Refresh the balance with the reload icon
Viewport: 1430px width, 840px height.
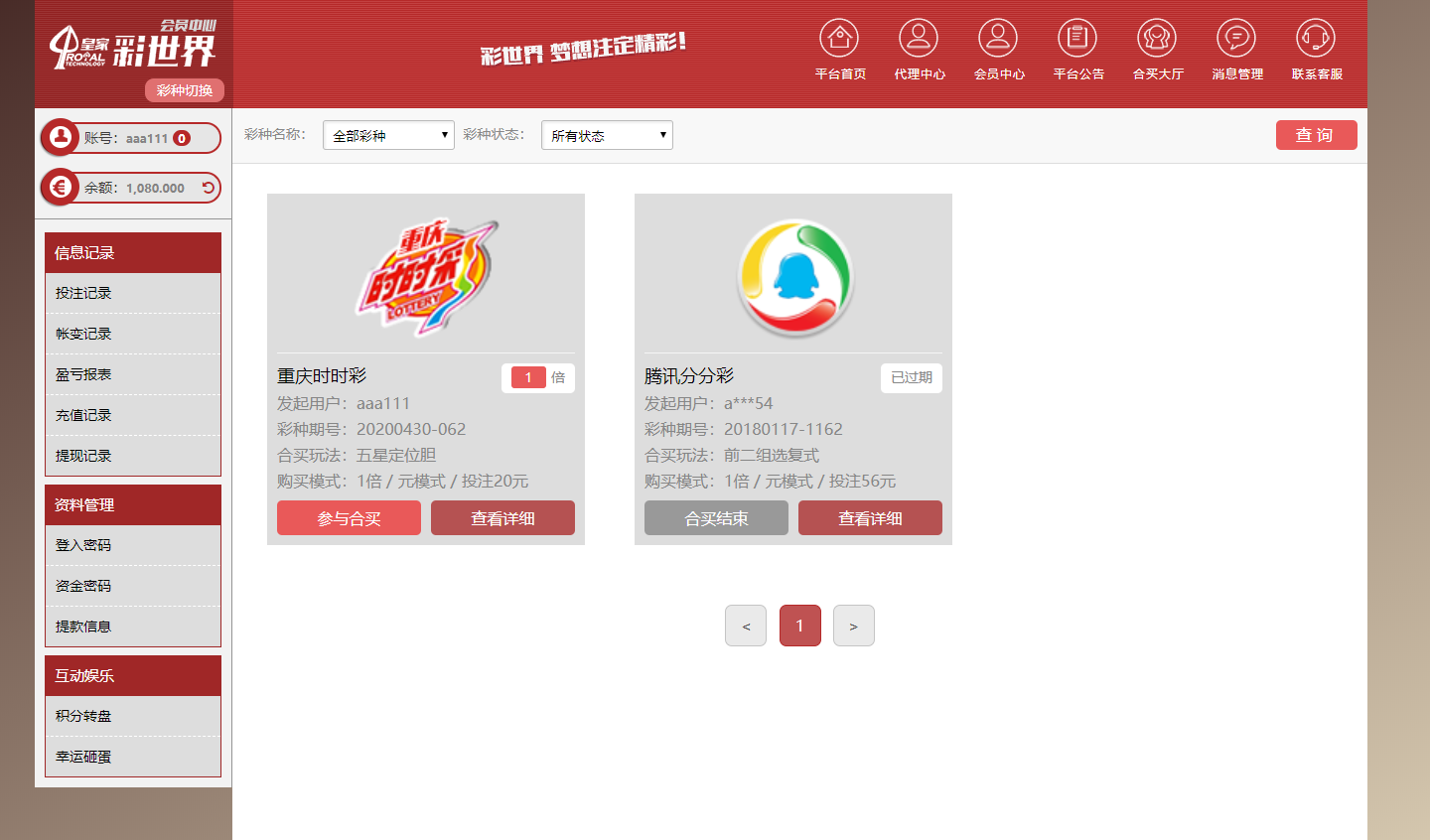pos(209,188)
